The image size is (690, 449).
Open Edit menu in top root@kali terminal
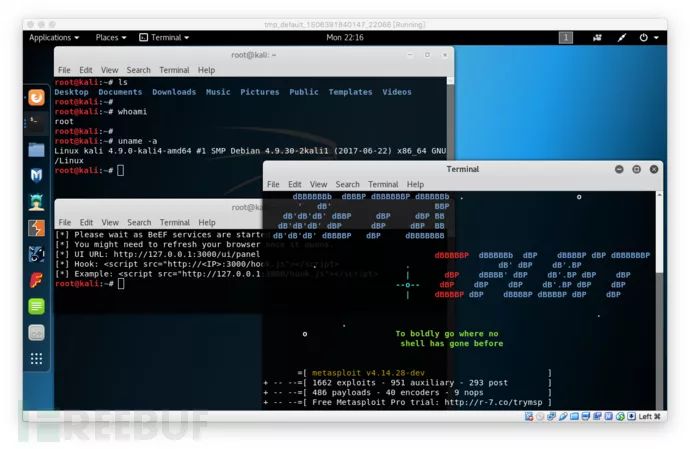86,70
